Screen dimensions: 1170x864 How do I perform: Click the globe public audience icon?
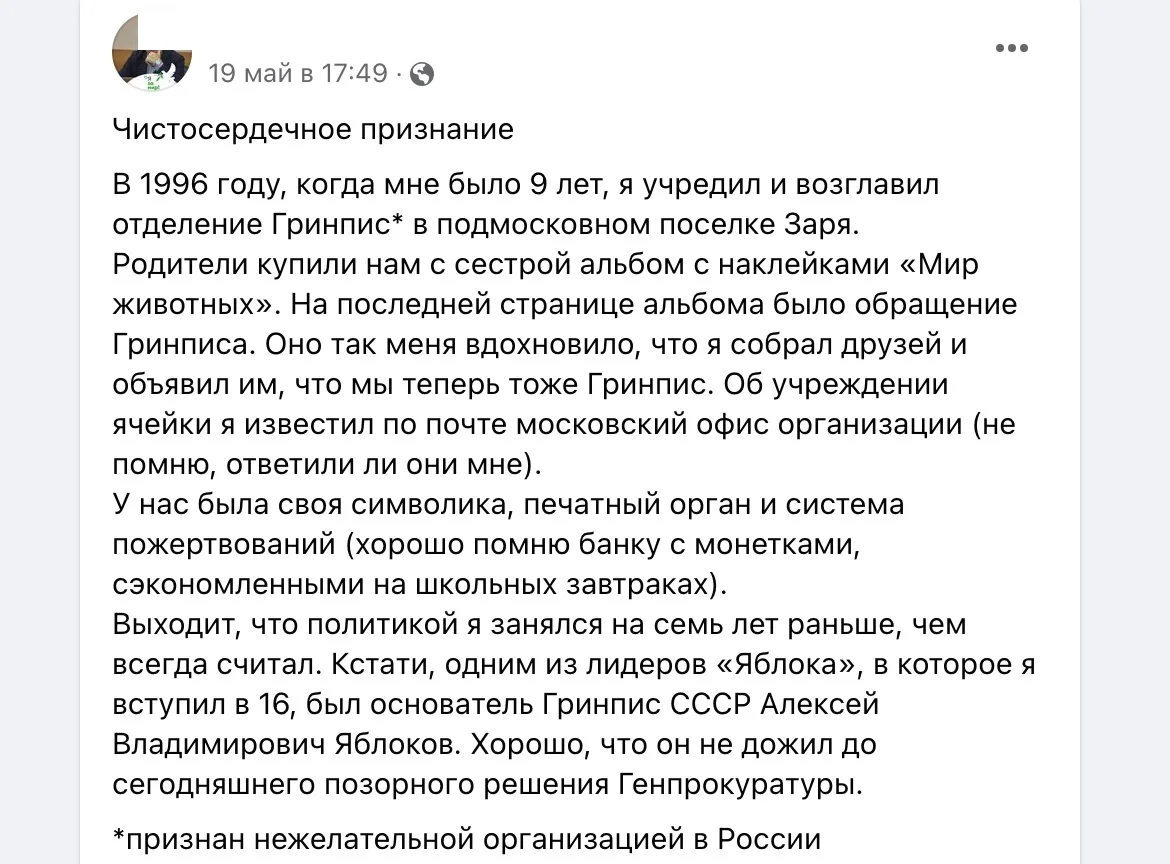click(422, 74)
